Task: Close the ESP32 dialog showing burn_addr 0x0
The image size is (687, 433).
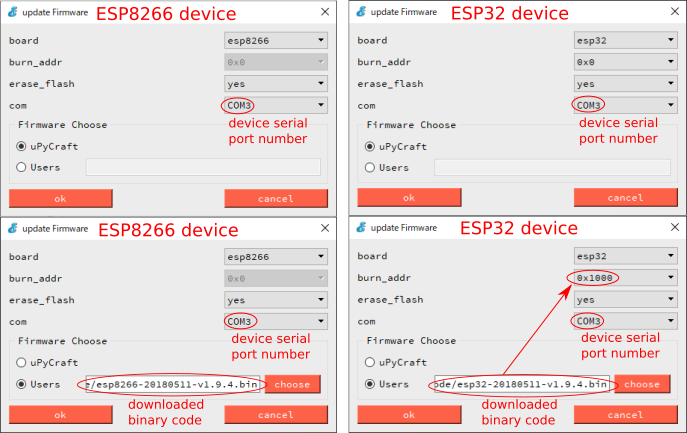Action: [x=675, y=11]
